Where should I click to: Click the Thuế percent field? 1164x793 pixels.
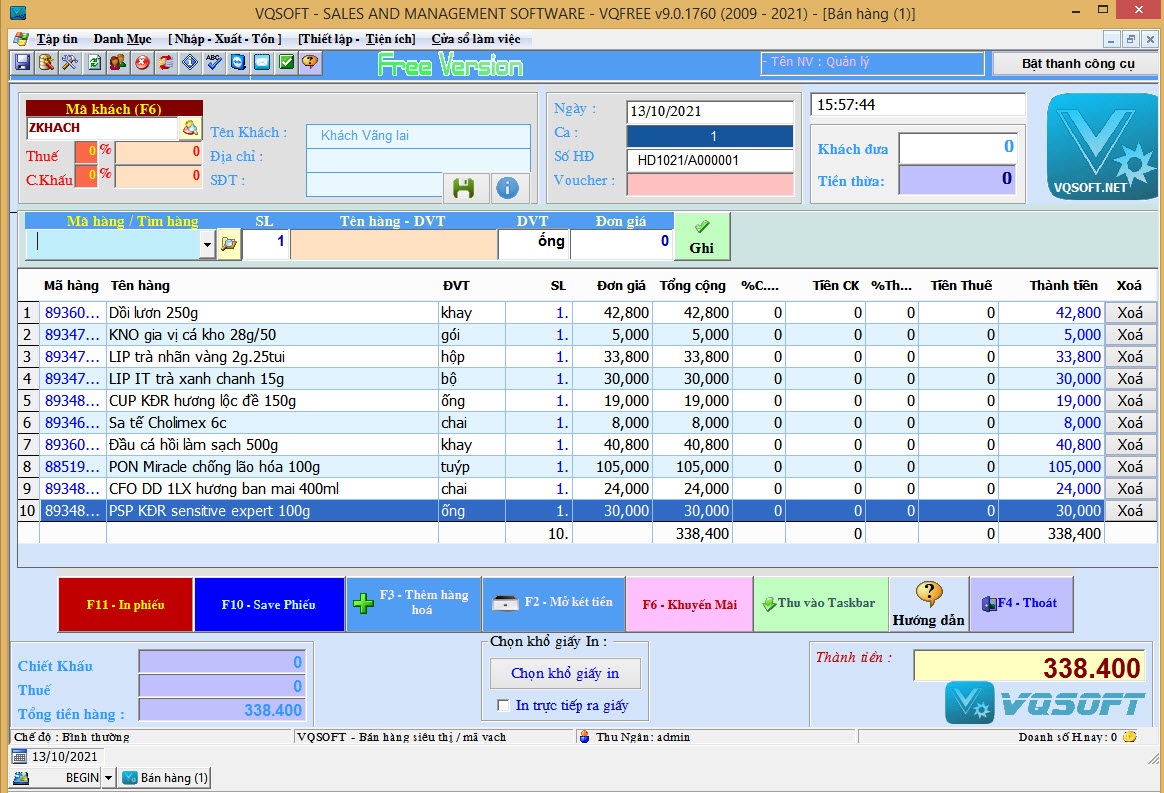(86, 153)
